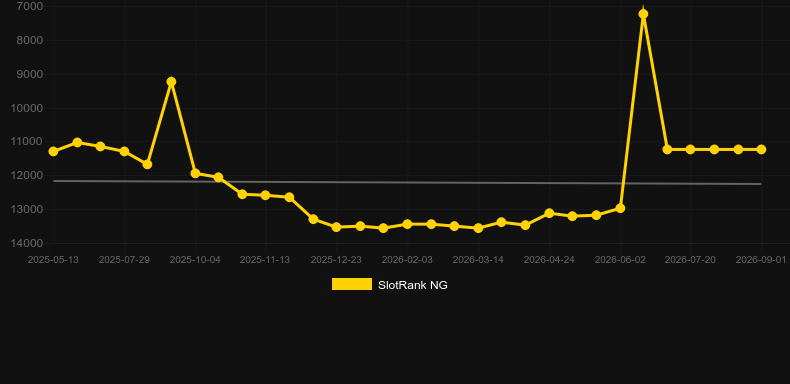Image resolution: width=790 pixels, height=384 pixels.
Task: Click the data point for 2026-07-20
Action: pos(691,150)
